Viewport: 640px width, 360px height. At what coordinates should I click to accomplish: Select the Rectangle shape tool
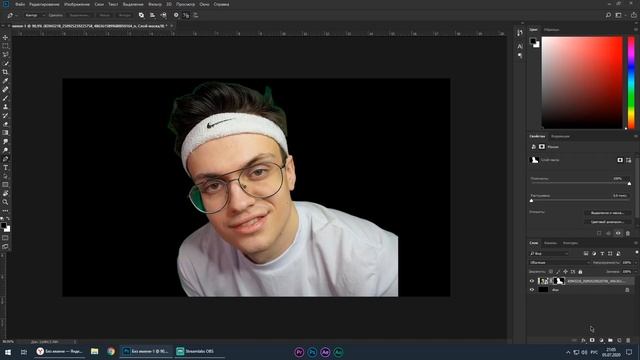5,184
